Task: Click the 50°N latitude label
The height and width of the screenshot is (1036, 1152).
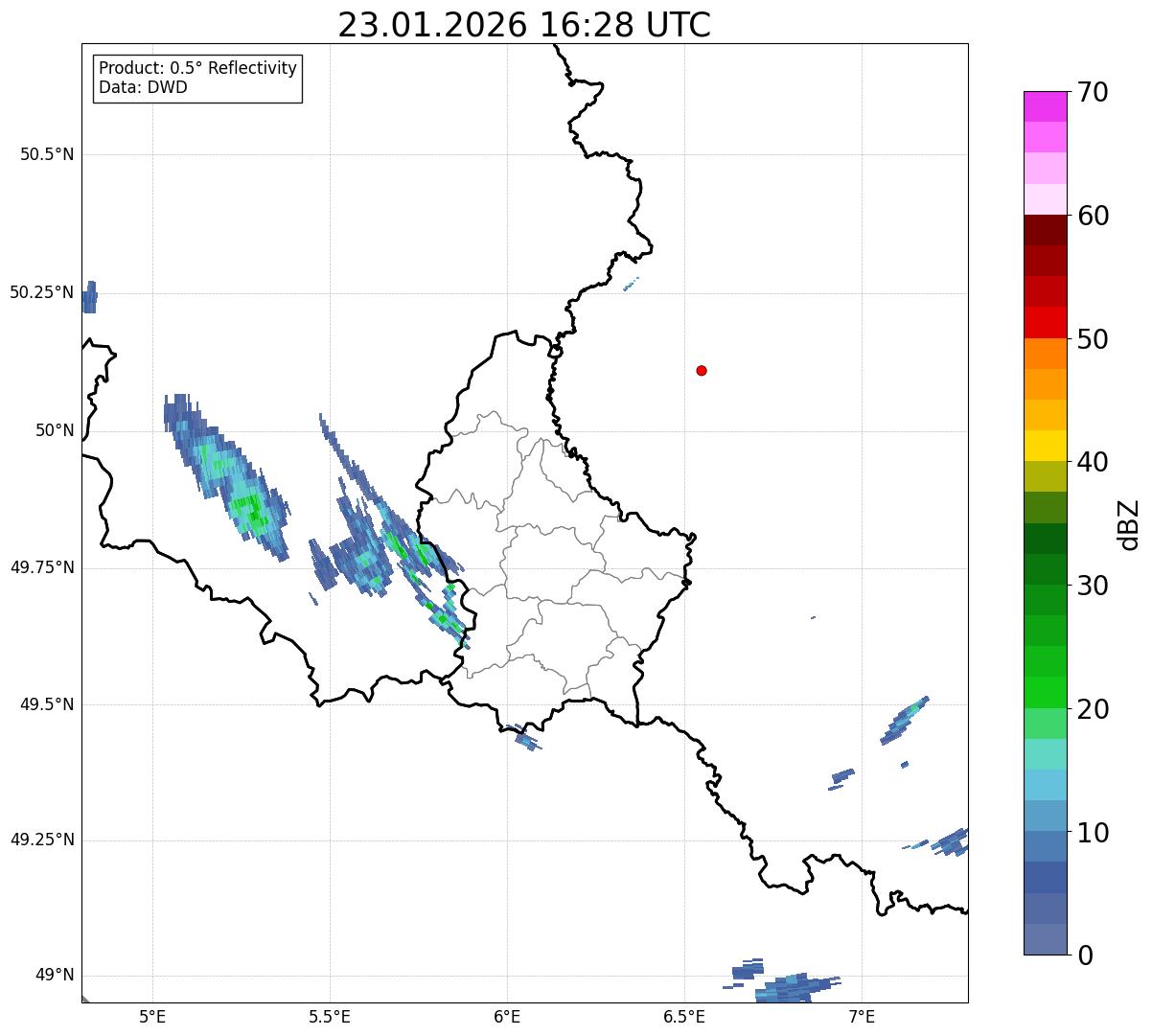Action: 55,430
